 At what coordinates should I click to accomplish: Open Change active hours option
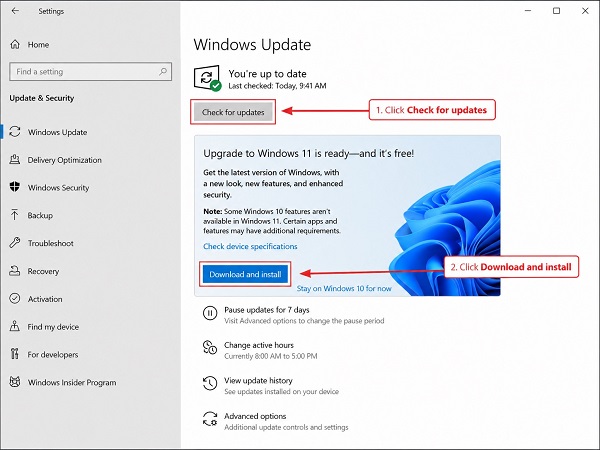tap(259, 345)
